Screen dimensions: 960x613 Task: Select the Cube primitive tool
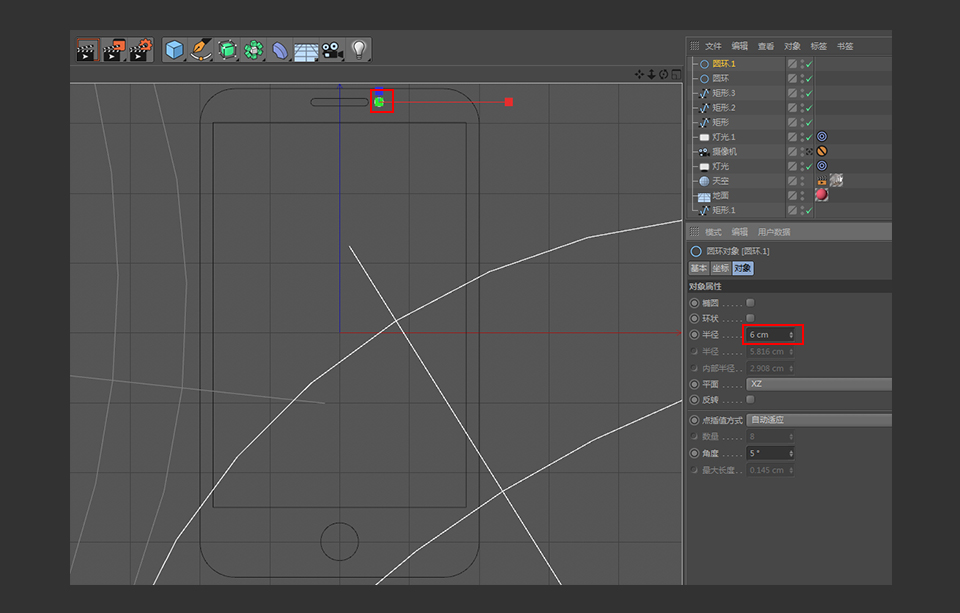point(175,49)
